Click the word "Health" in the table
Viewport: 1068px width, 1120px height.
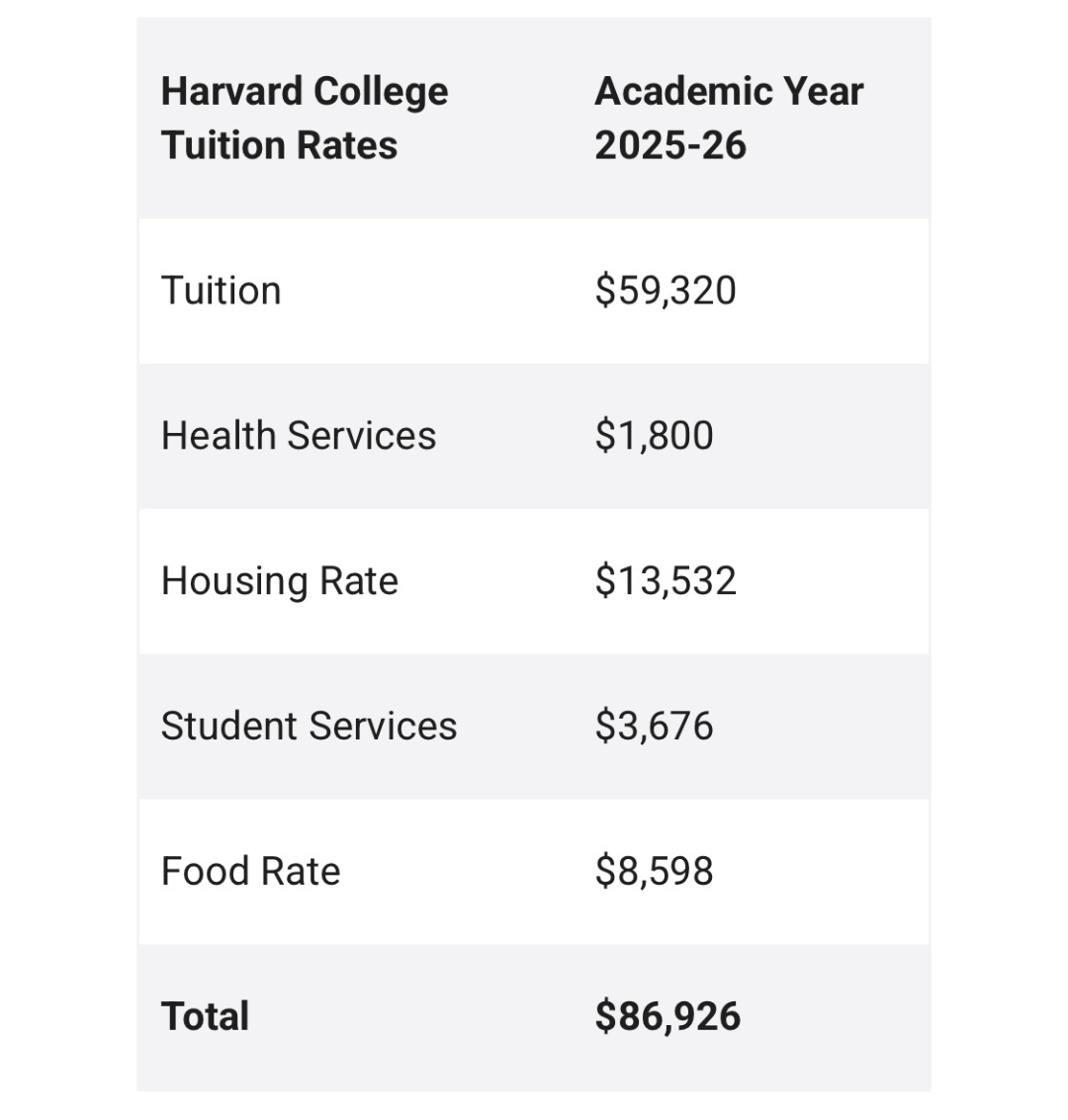coord(219,436)
